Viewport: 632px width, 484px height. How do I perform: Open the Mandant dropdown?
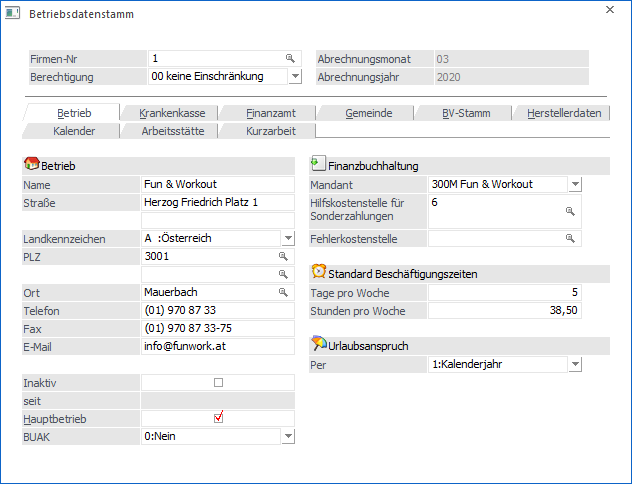click(x=575, y=184)
